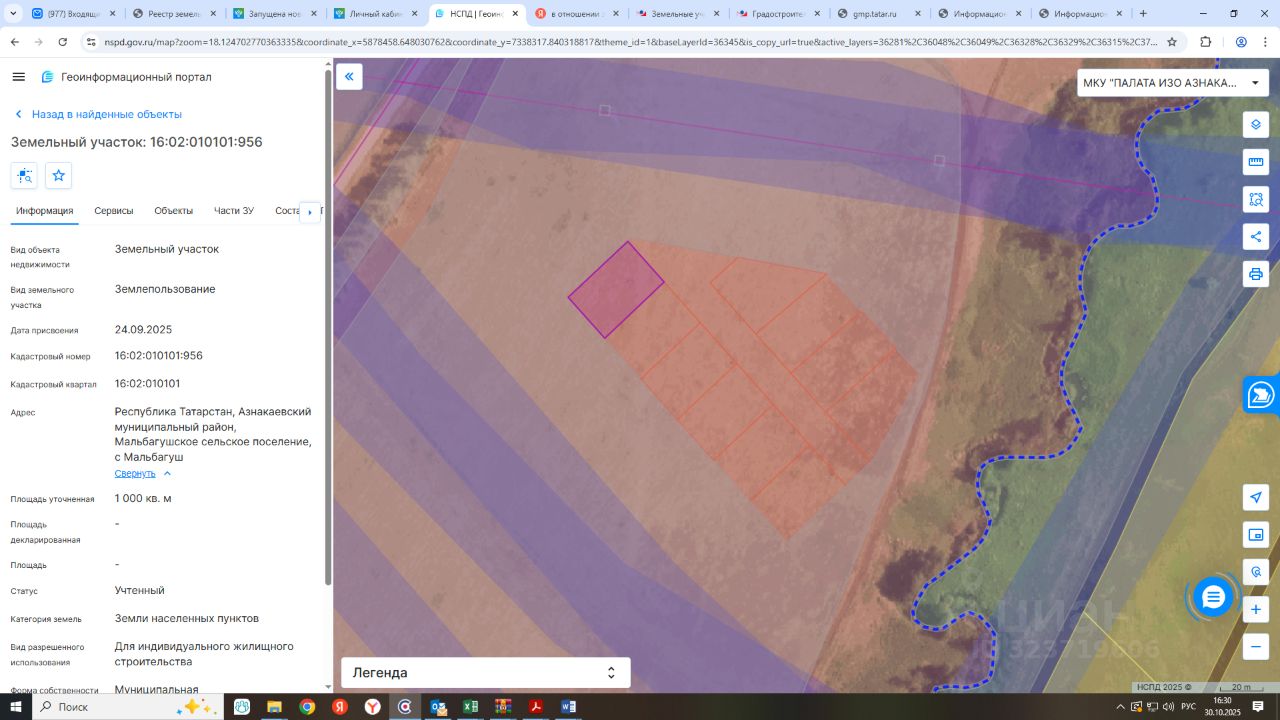1280x720 pixels.
Task: Open the browser profile icon
Action: coord(1241,43)
